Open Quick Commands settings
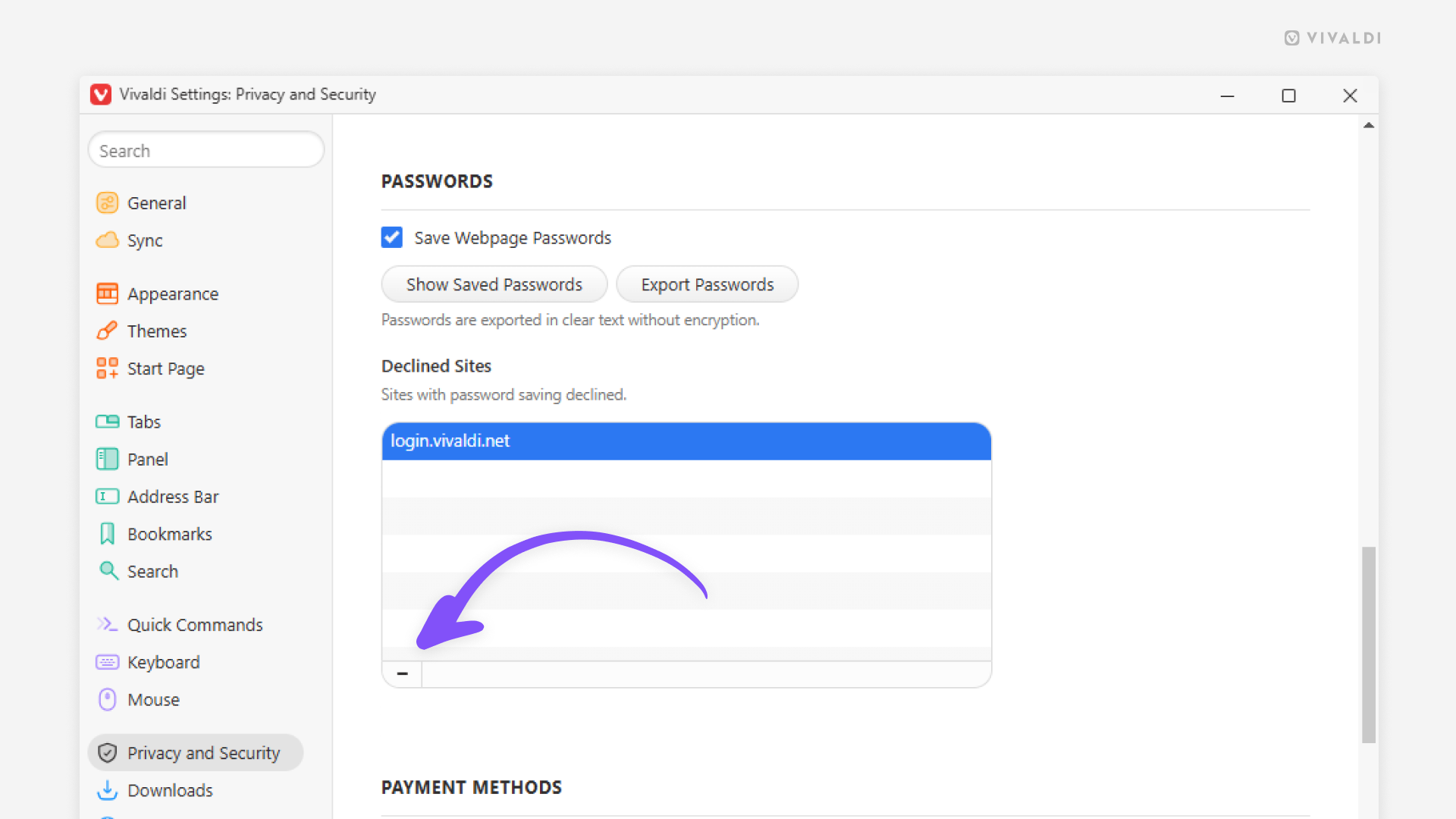This screenshot has width=1456, height=819. point(195,625)
